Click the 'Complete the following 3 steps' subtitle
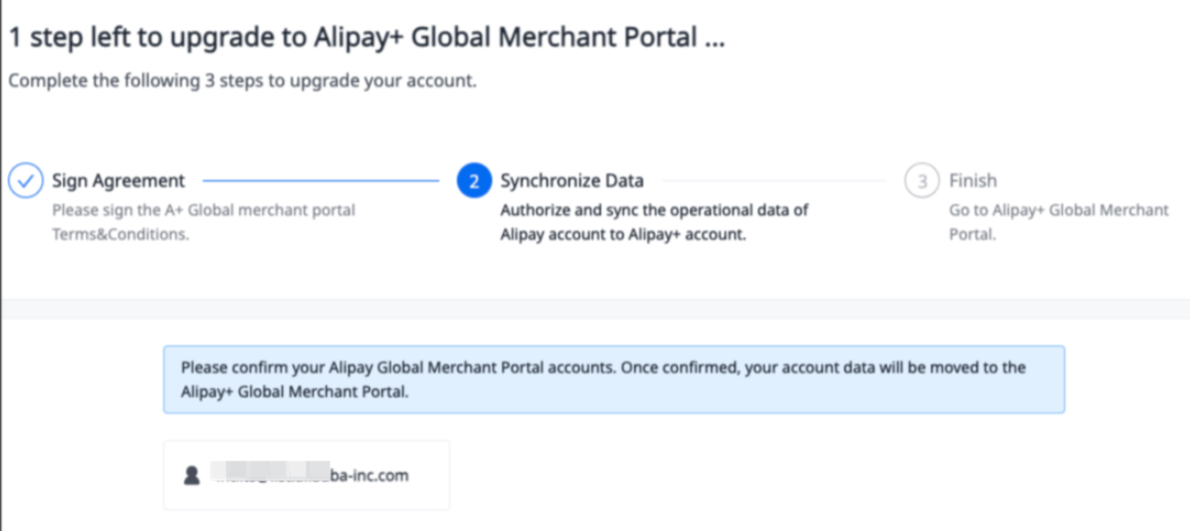1190x531 pixels. point(242,81)
